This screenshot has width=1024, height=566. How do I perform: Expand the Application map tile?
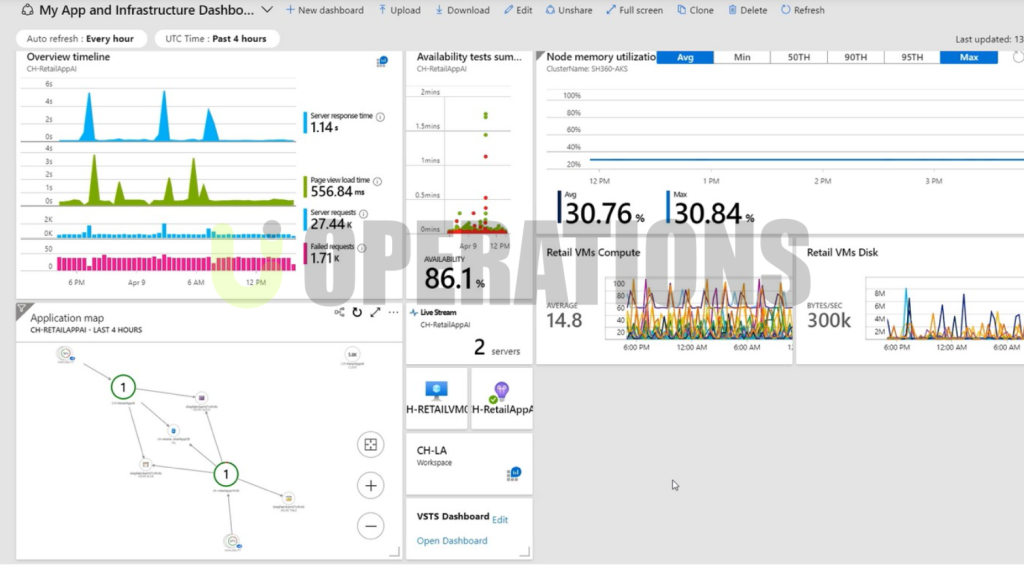click(x=376, y=313)
